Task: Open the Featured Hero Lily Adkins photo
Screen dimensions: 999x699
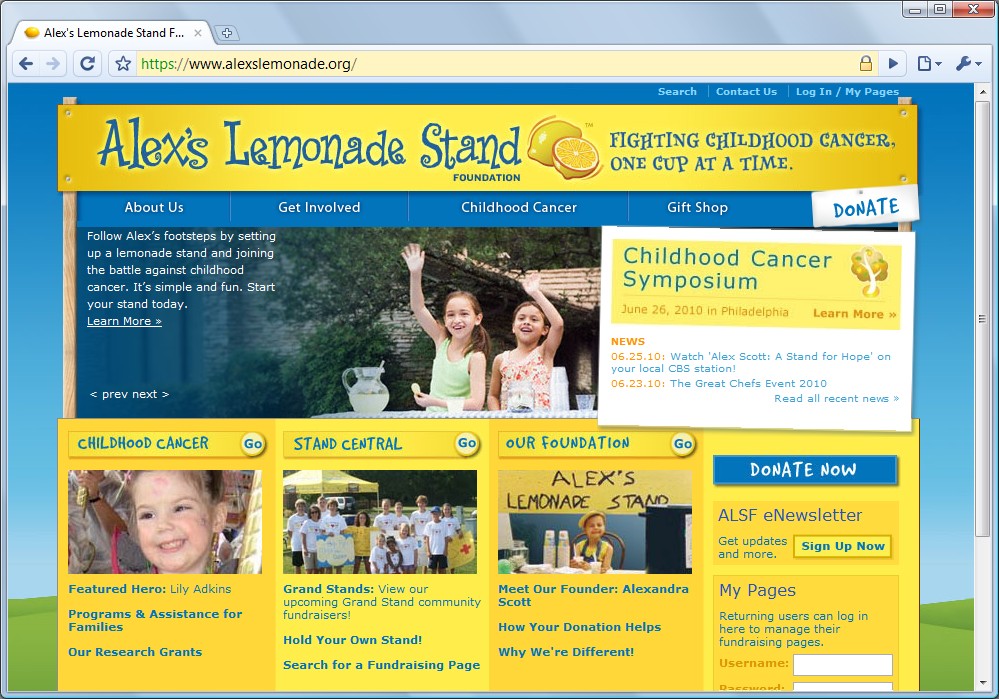Action: click(x=165, y=522)
